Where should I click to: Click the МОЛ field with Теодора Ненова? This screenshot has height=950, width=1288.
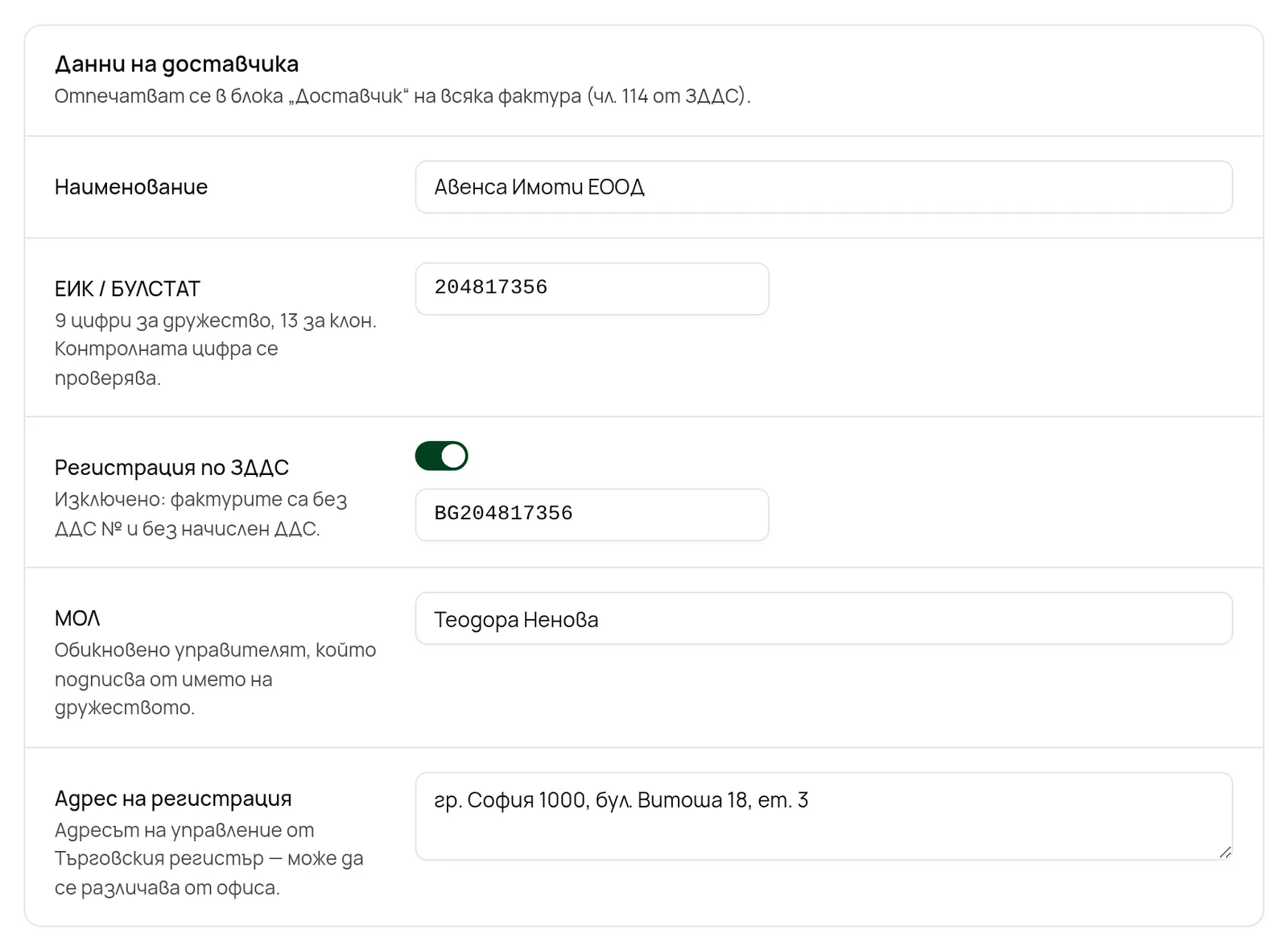pyautogui.click(x=824, y=618)
